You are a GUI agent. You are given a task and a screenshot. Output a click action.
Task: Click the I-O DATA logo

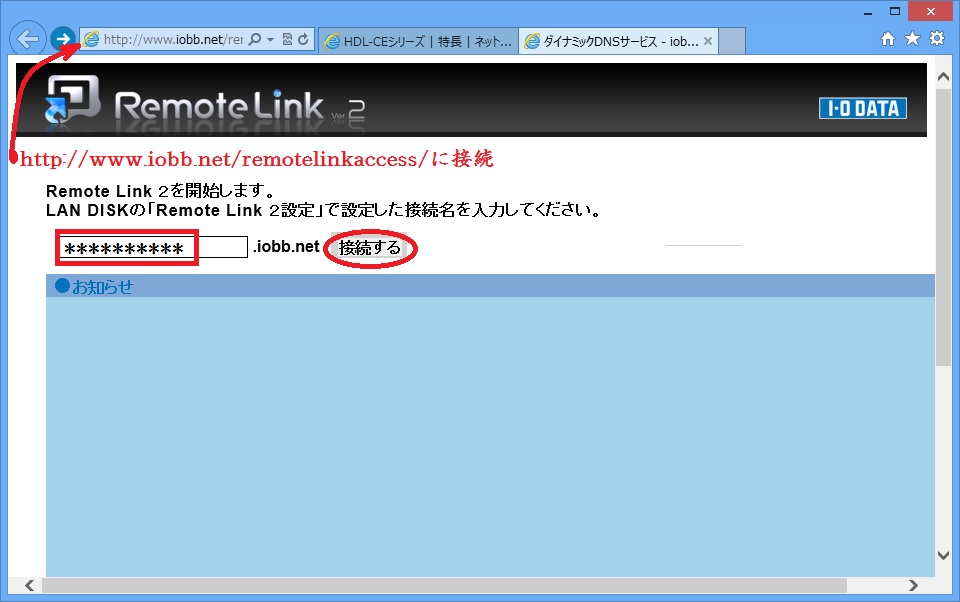863,108
